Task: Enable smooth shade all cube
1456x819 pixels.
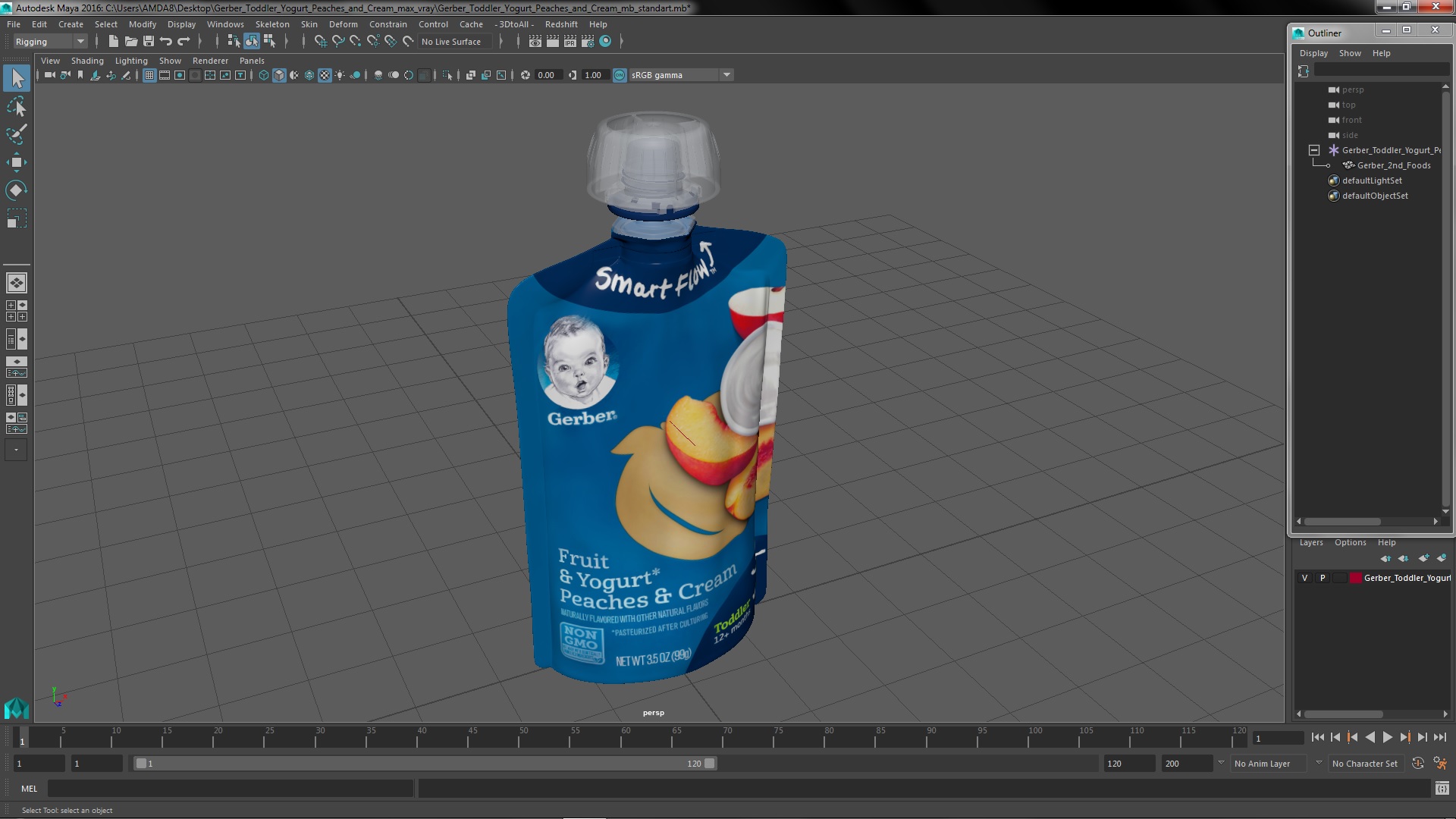Action: pos(279,75)
